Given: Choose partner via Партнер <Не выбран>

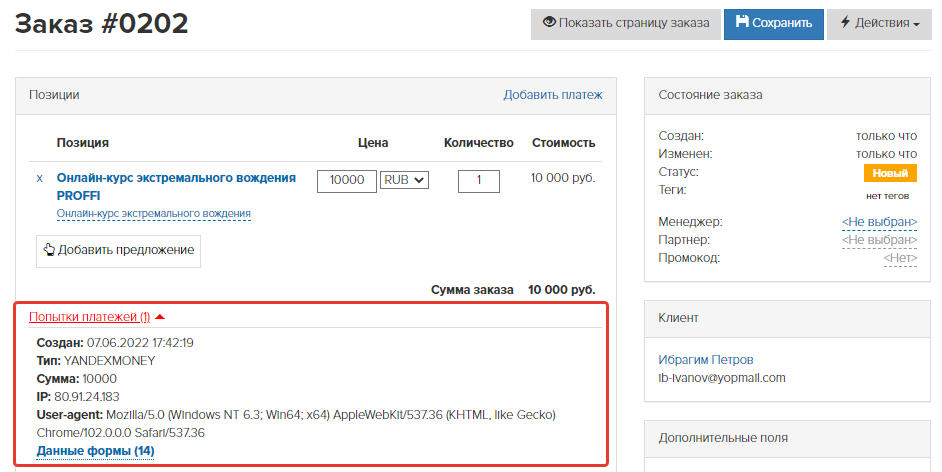Looking at the screenshot, I should pos(880,240).
